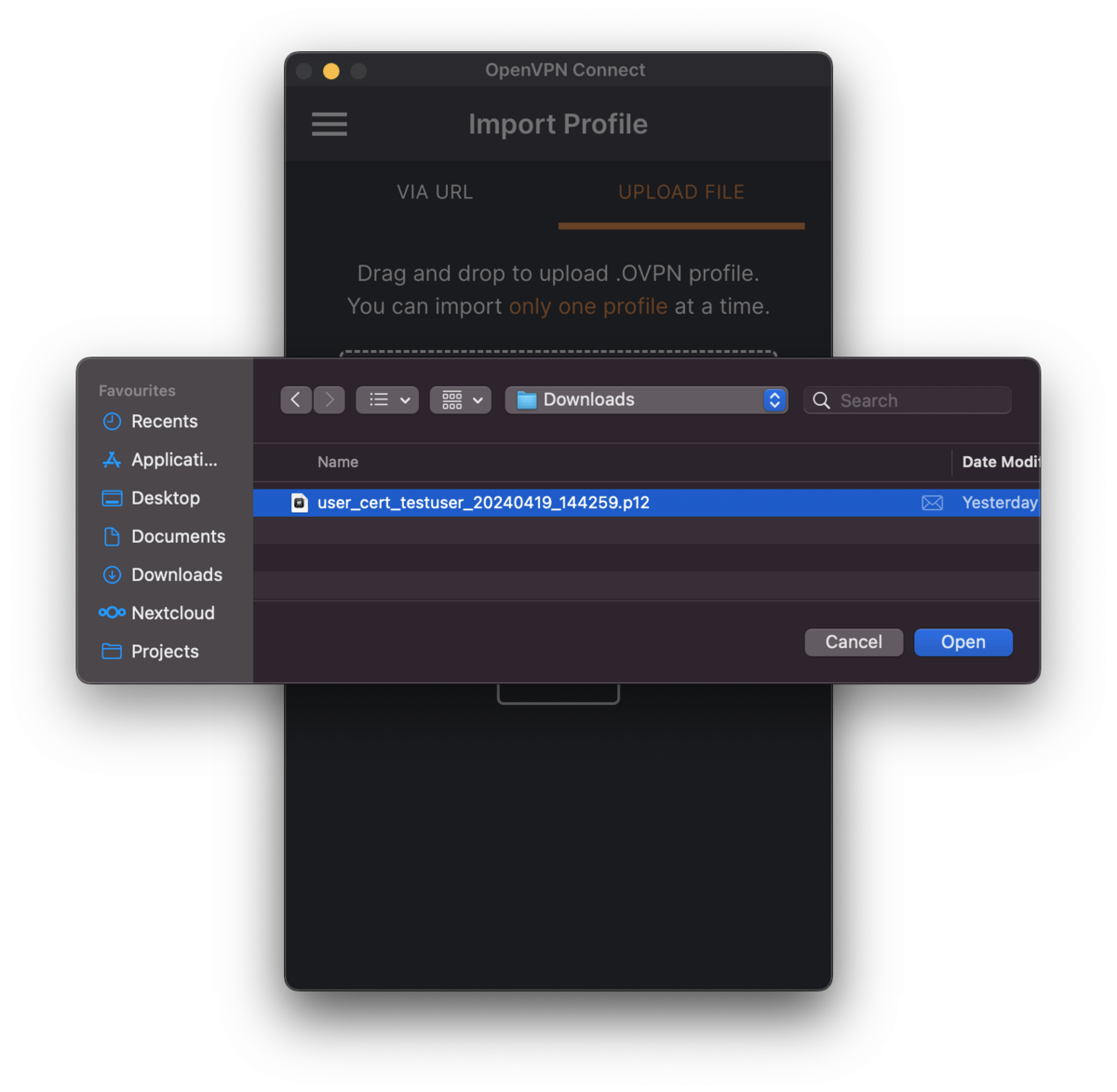Click the forward navigation arrow
1117x1092 pixels.
tap(330, 399)
